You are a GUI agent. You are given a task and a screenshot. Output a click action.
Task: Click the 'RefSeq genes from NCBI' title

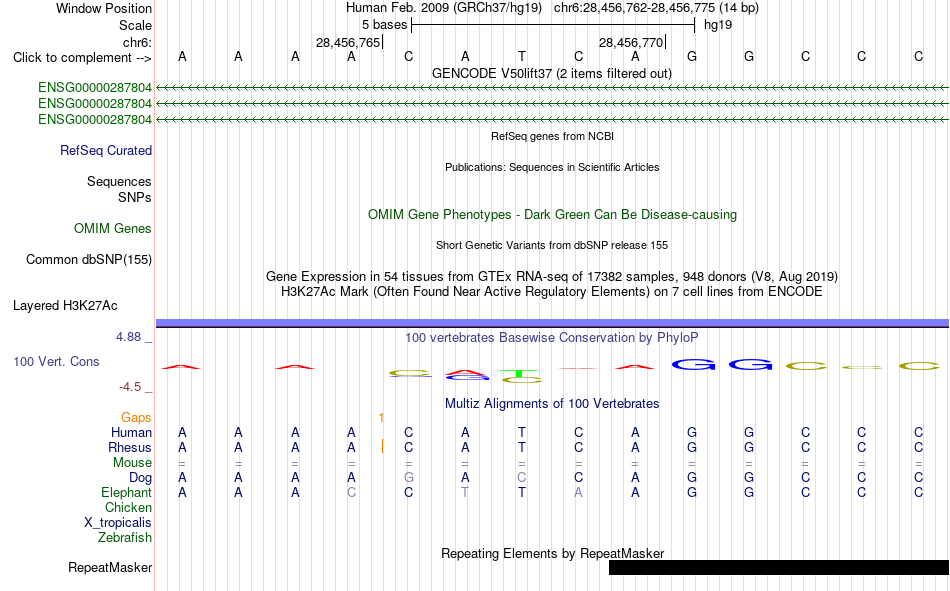(552, 136)
